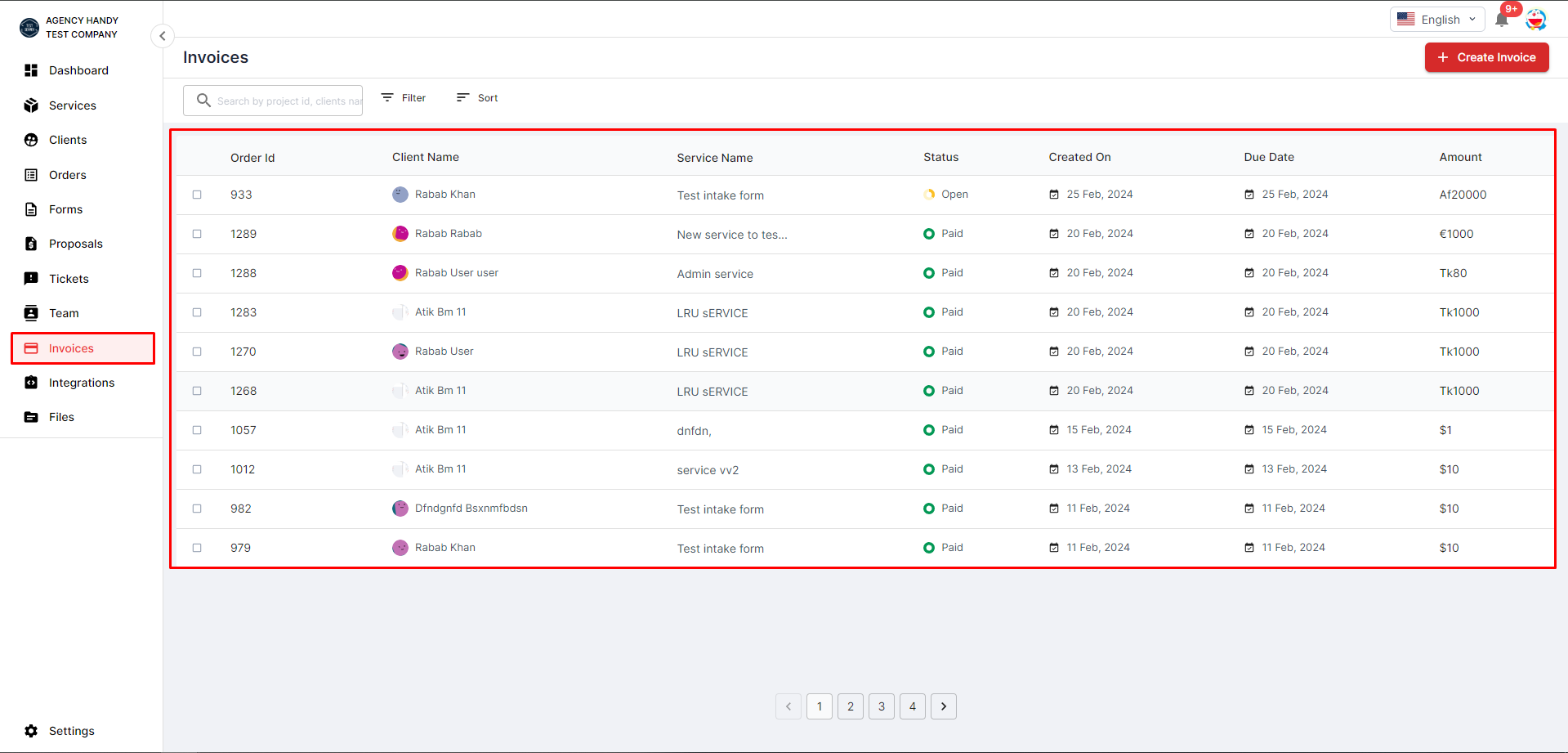
Task: Open Dashboard from the sidebar
Action: pos(78,70)
